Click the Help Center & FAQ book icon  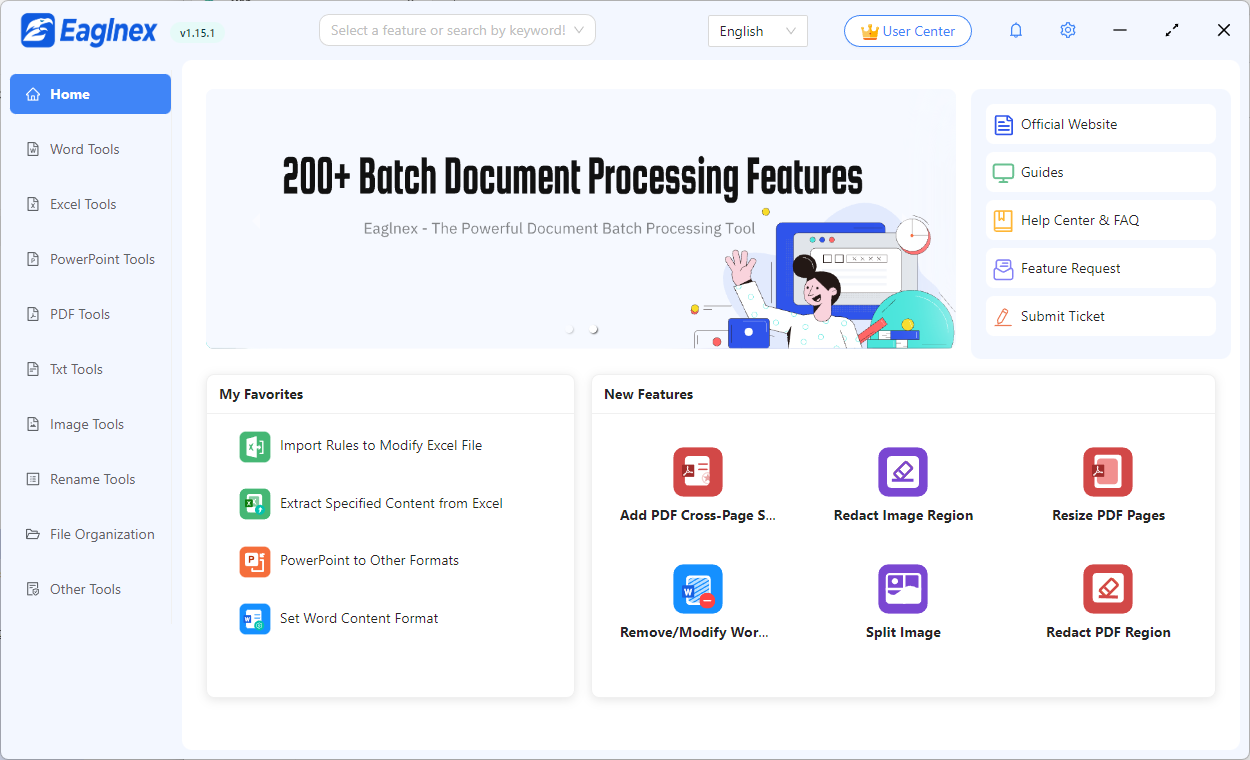pos(1003,221)
